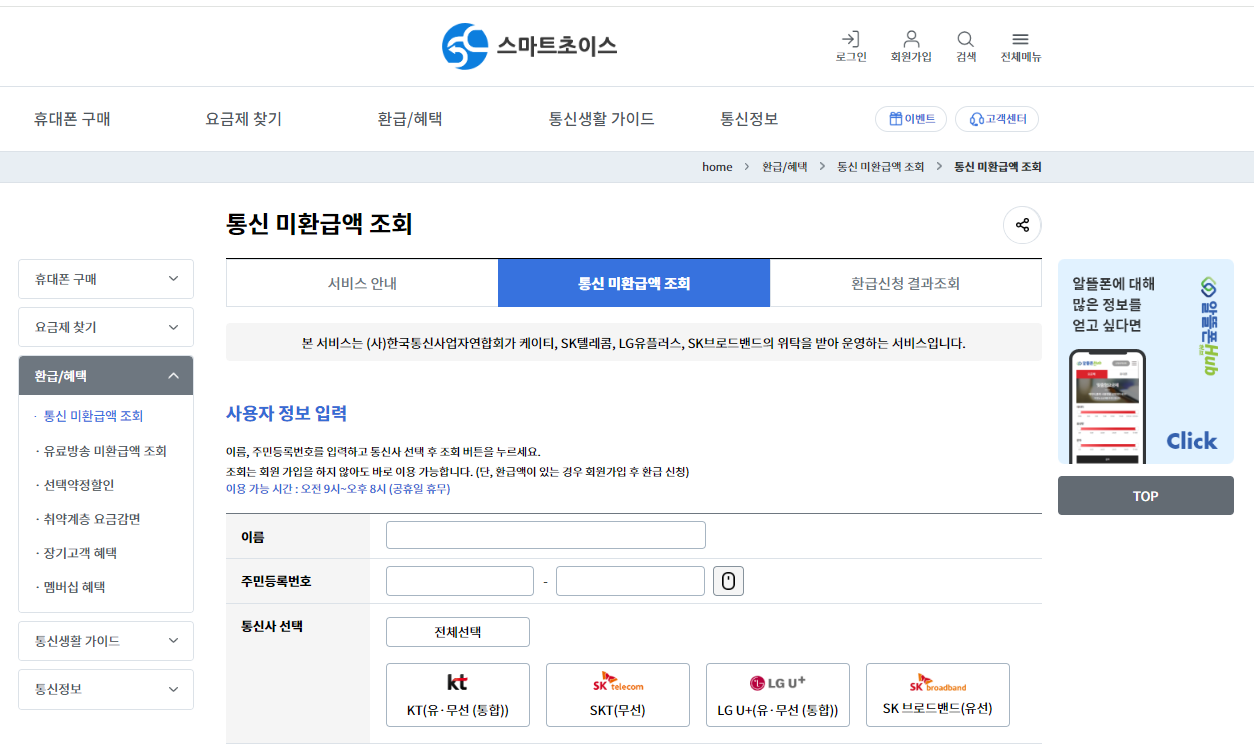Open the 검색 magnifier icon

pyautogui.click(x=965, y=46)
